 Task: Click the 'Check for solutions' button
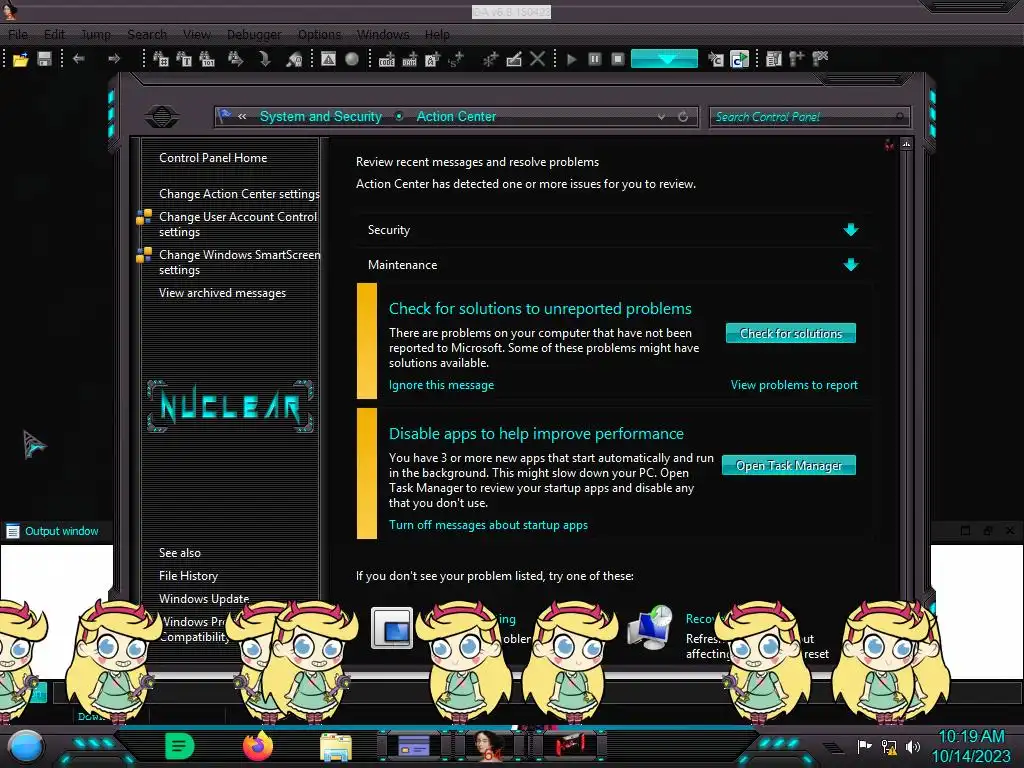click(791, 333)
